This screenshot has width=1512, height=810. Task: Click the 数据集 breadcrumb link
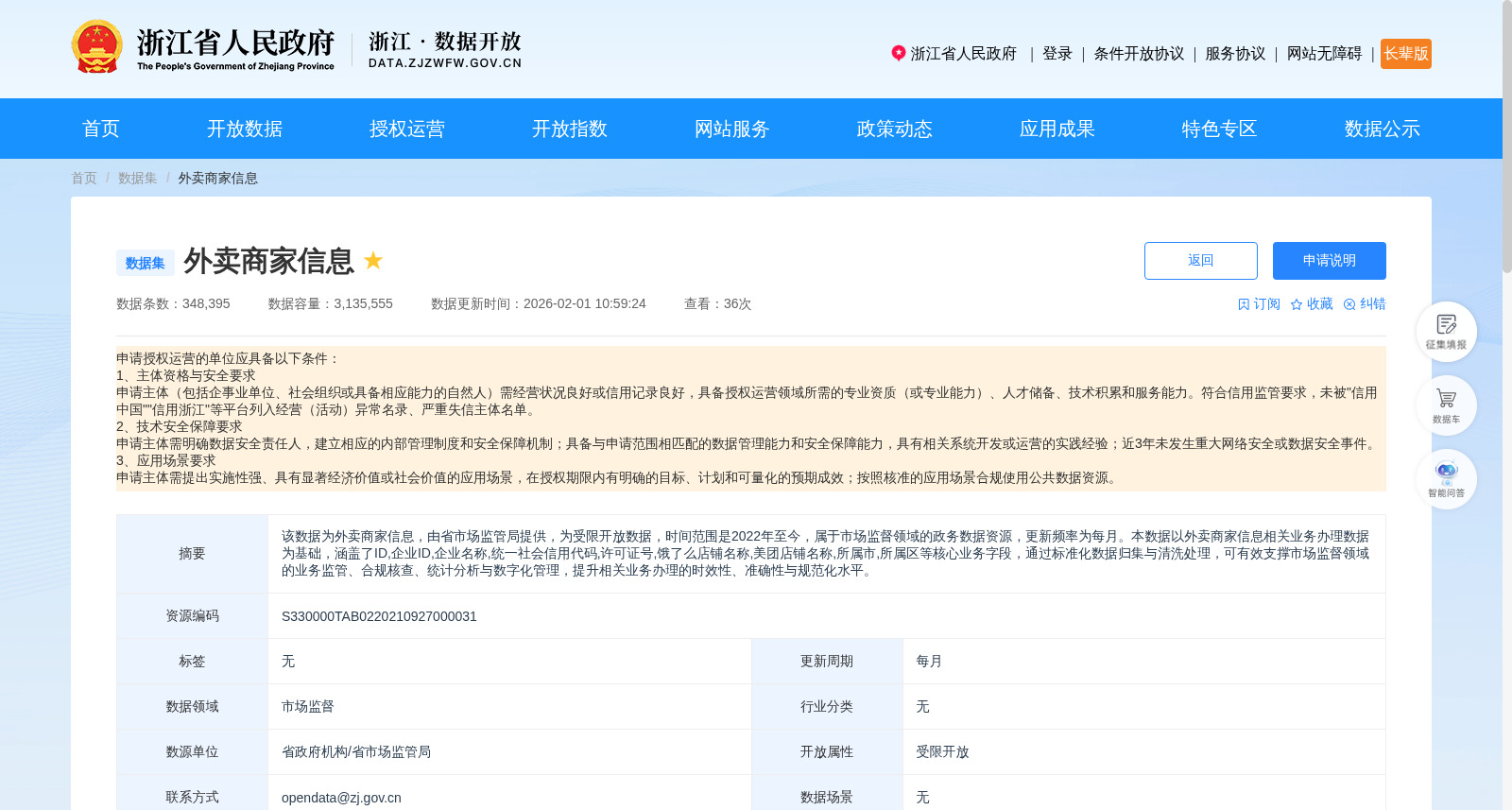138,178
